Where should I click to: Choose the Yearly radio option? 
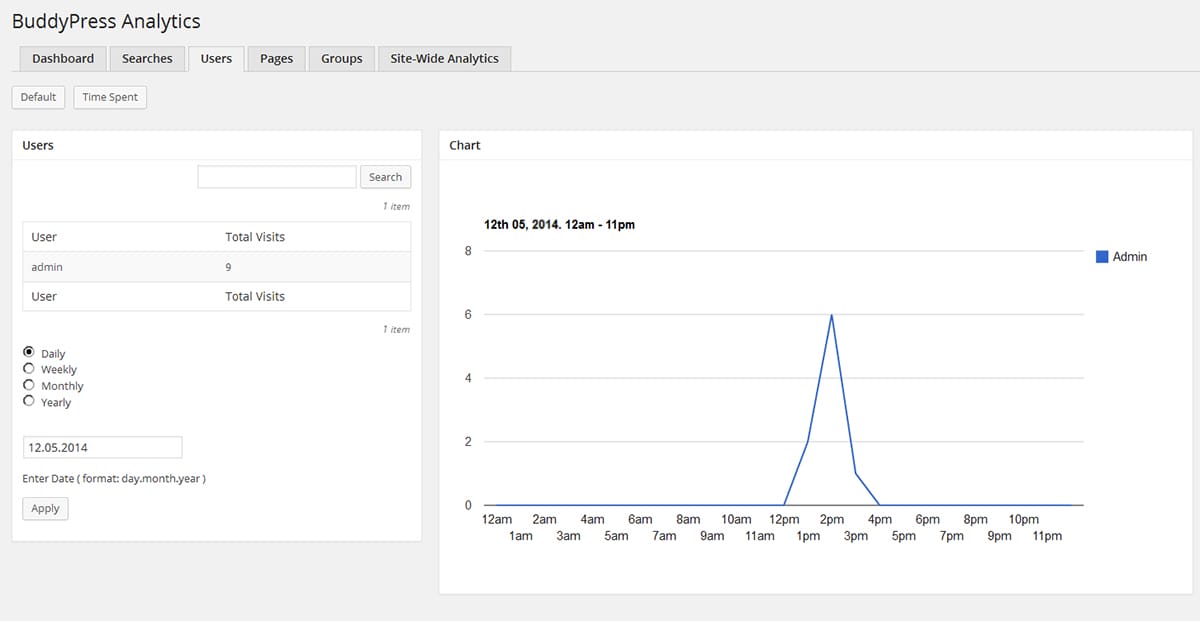coord(29,401)
